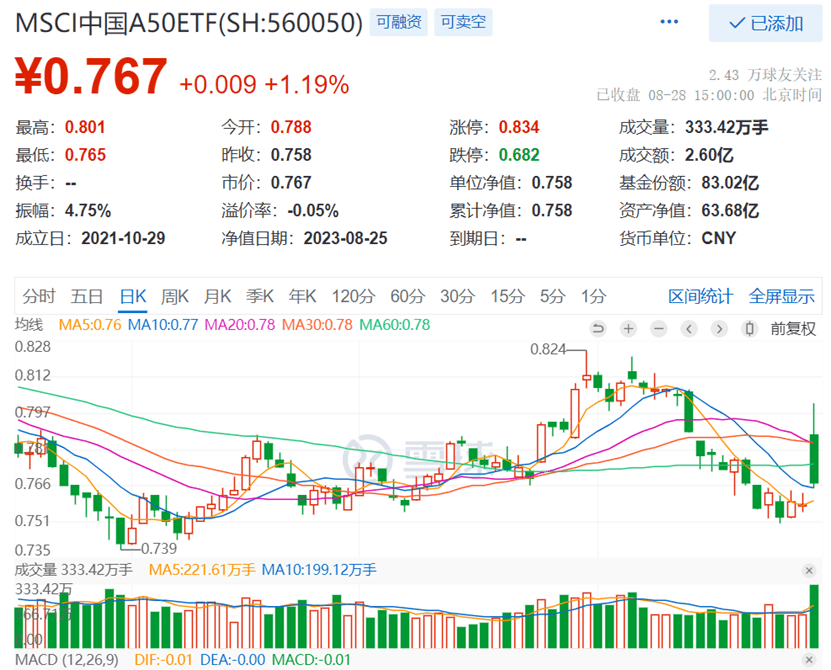831x670 pixels.
Task: Pan chart left with the left chevron icon
Action: [688, 328]
